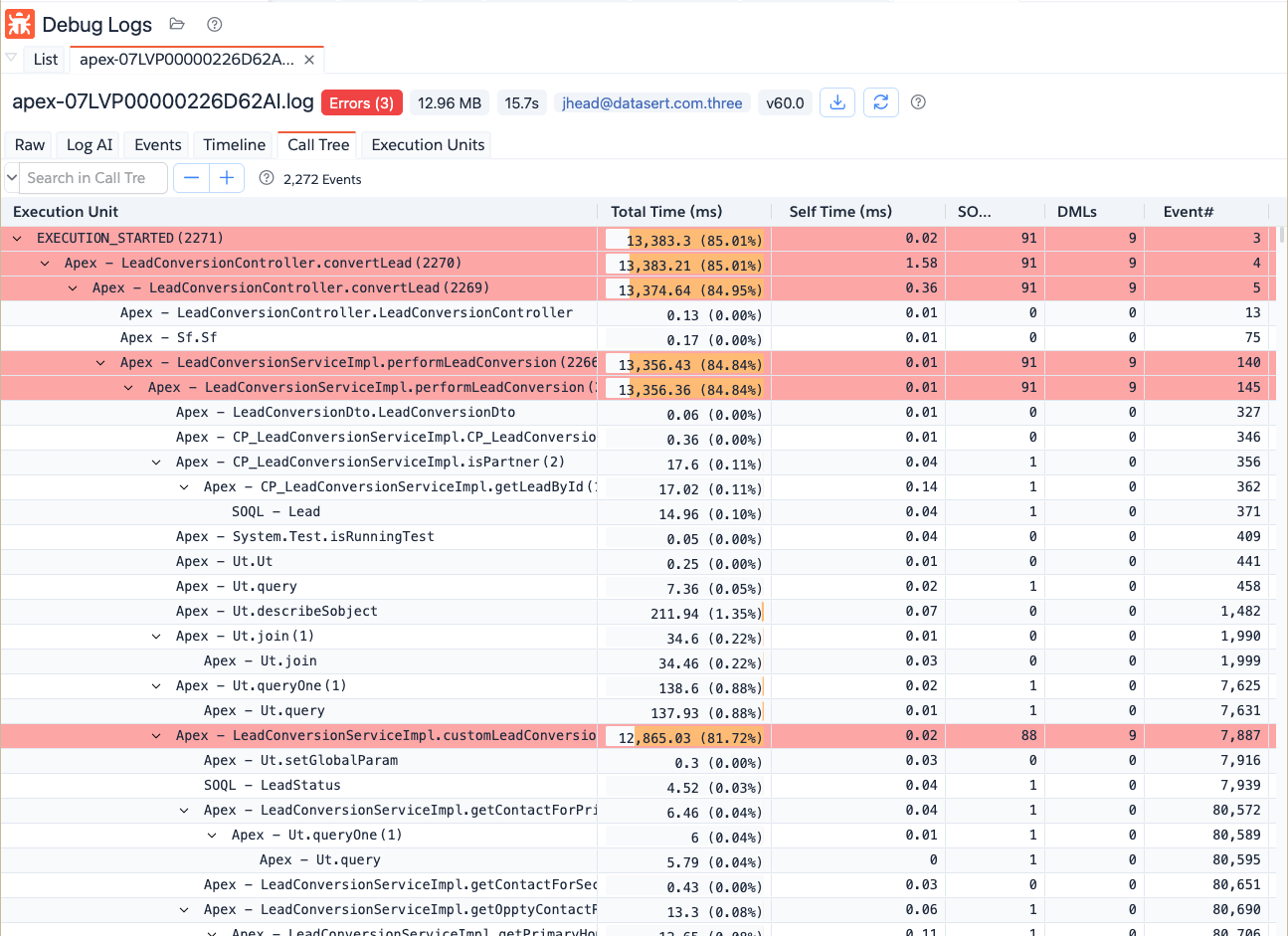The height and width of the screenshot is (936, 1288).
Task: Collapse the CP_LeadConversionServiceImpl.isPartner row
Action: pos(156,463)
